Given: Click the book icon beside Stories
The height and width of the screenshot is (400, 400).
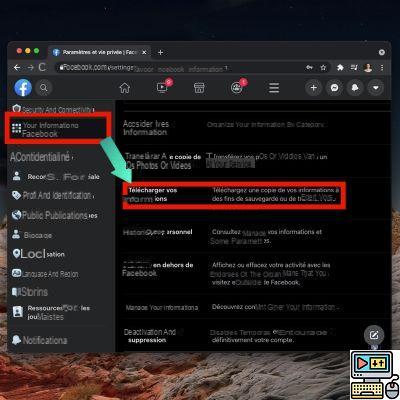Looking at the screenshot, I should pos(16,292).
